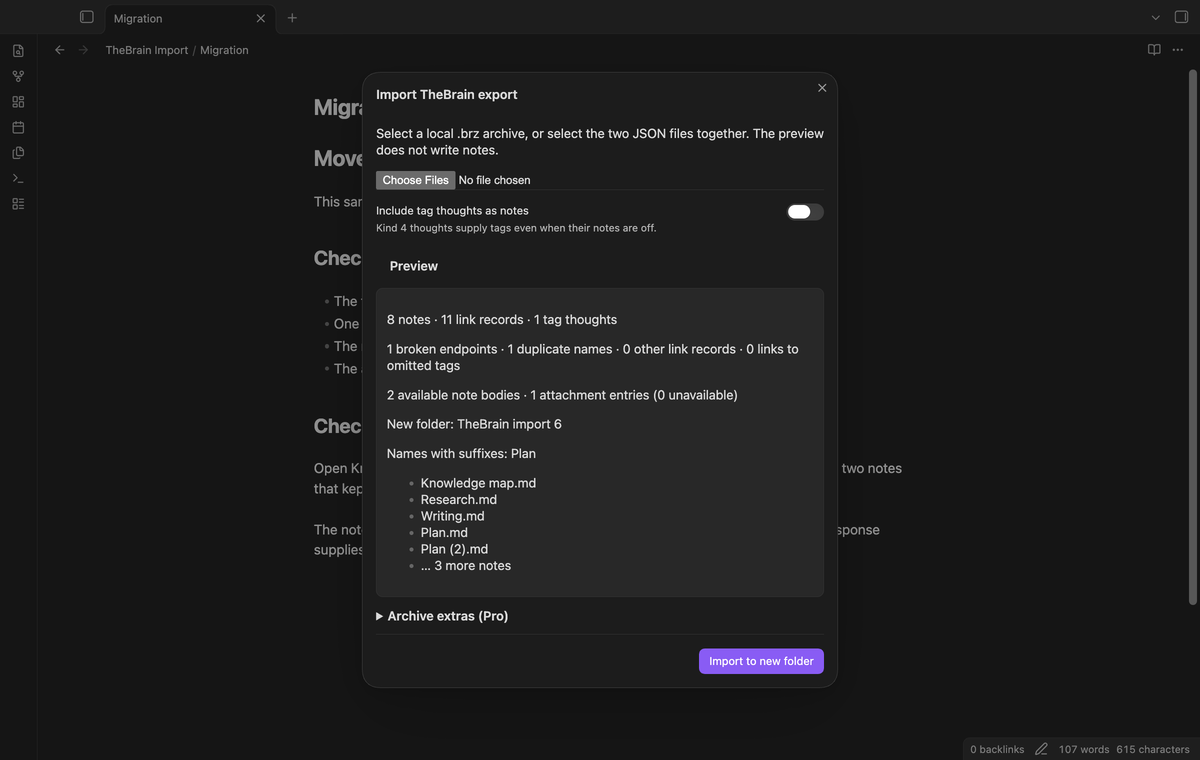Click TheBrain Import breadcrumb
The width and height of the screenshot is (1200, 760).
tap(147, 50)
